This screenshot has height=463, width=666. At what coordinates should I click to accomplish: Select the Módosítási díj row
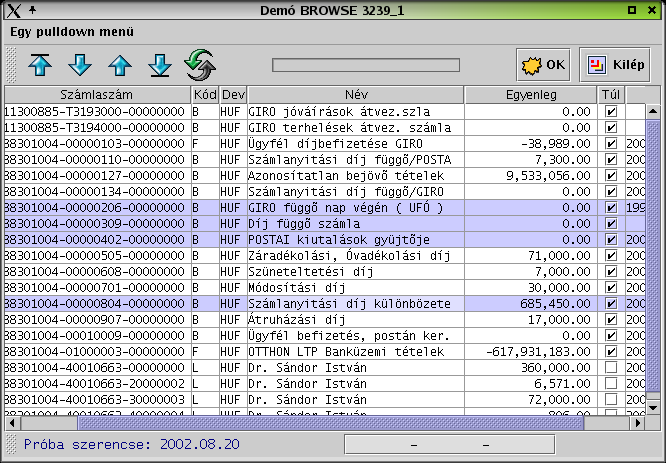[325, 288]
